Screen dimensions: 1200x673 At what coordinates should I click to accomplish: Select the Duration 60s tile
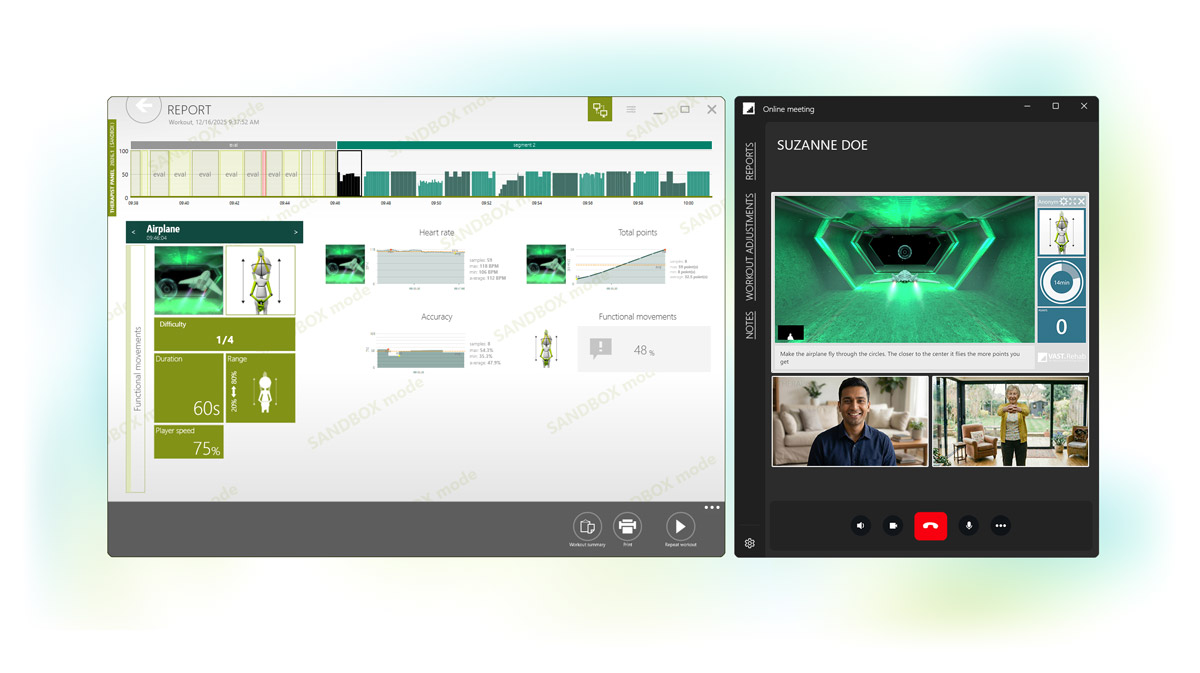click(188, 387)
